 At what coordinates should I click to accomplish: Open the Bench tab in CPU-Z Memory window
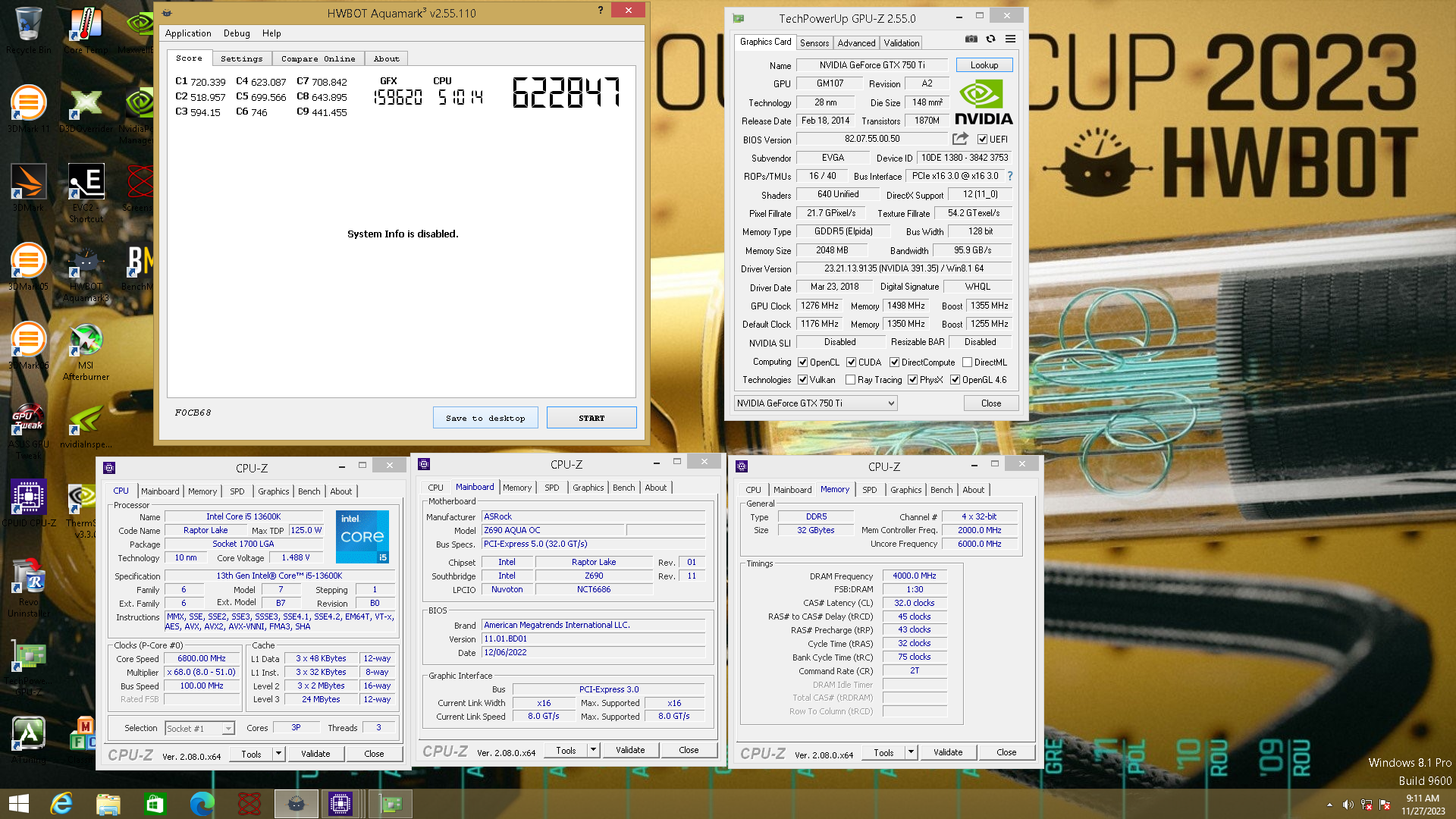coord(941,490)
